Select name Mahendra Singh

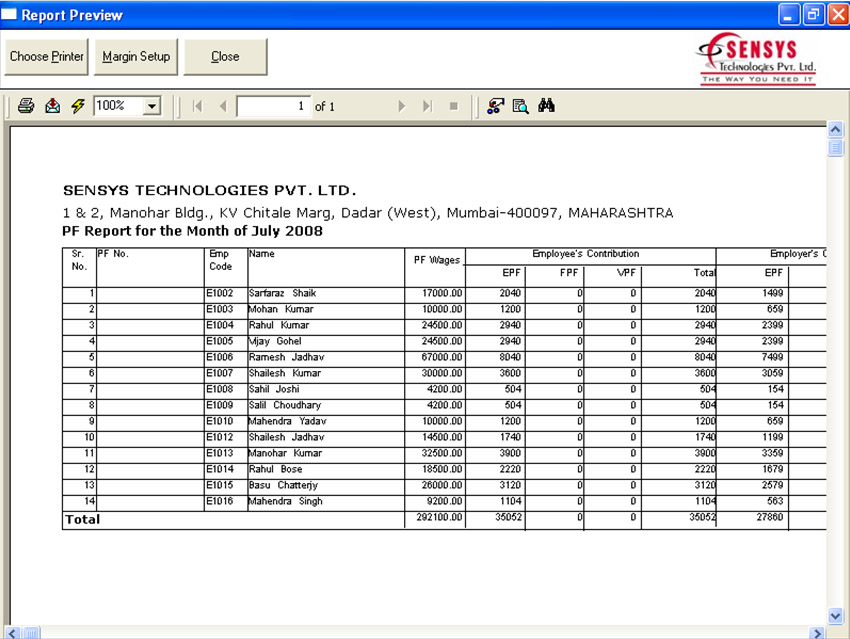click(285, 501)
